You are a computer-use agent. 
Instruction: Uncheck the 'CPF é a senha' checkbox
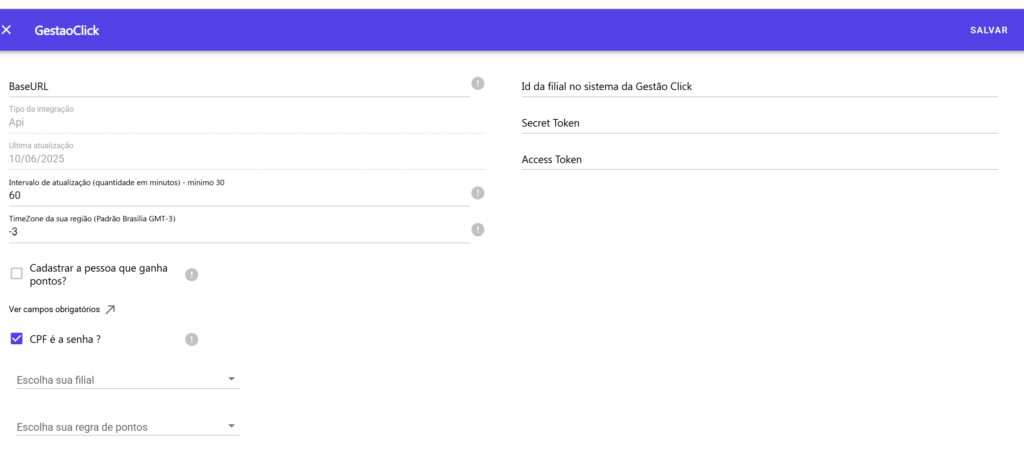coord(16,339)
